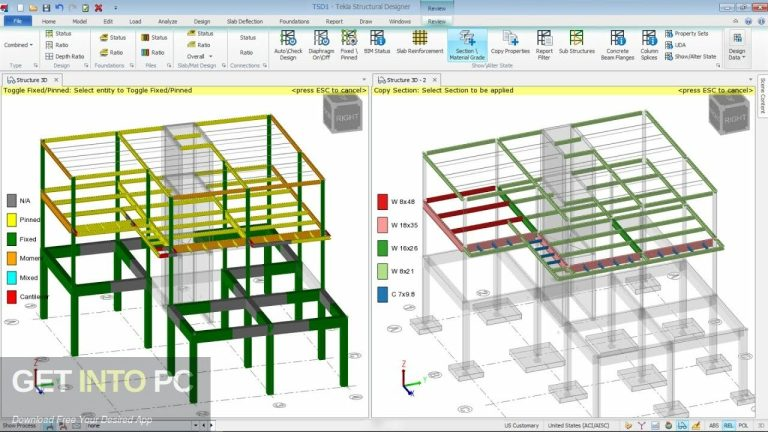
Task: Expand the left view tab list arrow
Action: click(x=364, y=79)
